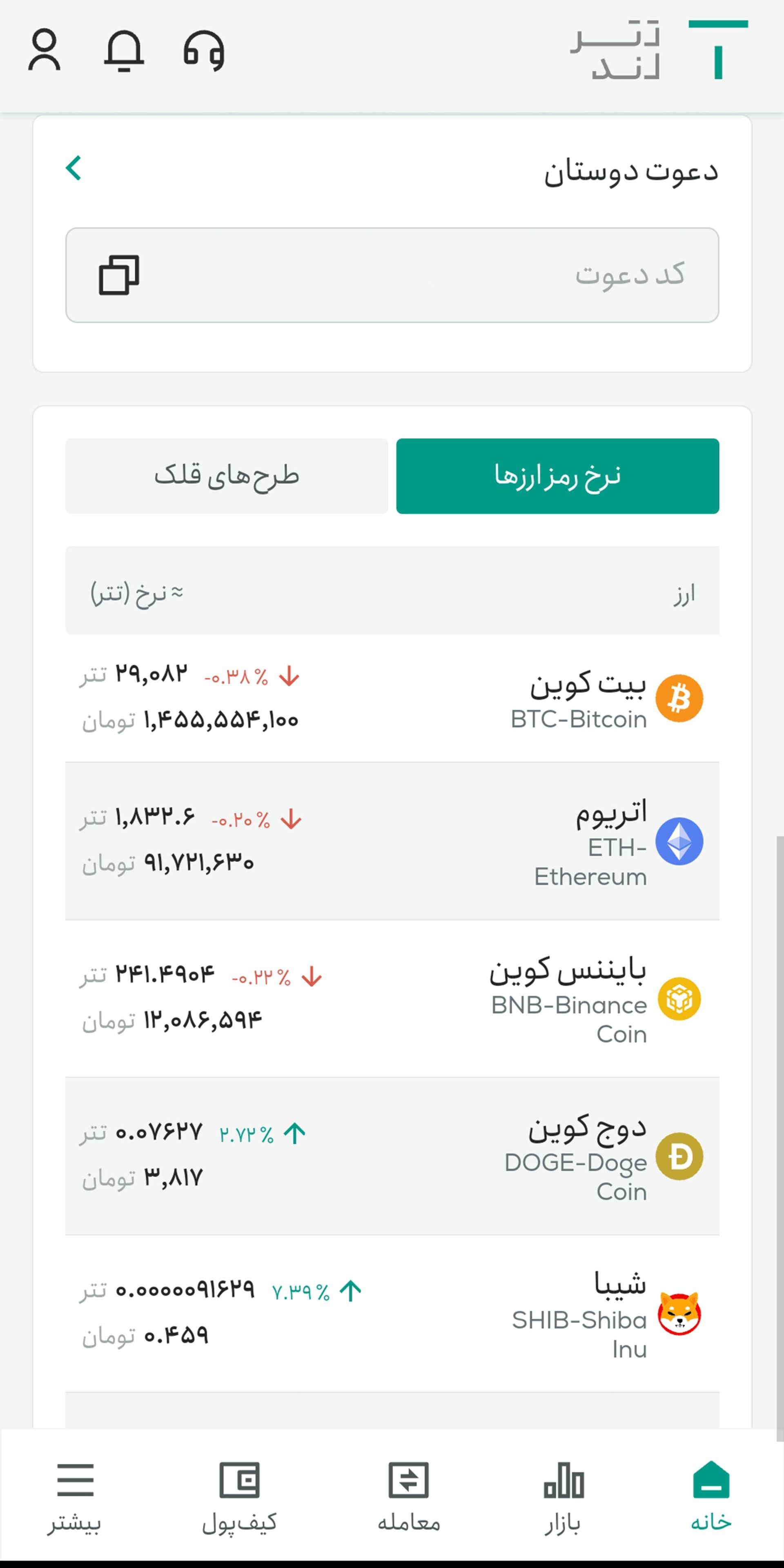784x1568 pixels.
Task: Tap the Bitcoin coin logo
Action: click(679, 698)
